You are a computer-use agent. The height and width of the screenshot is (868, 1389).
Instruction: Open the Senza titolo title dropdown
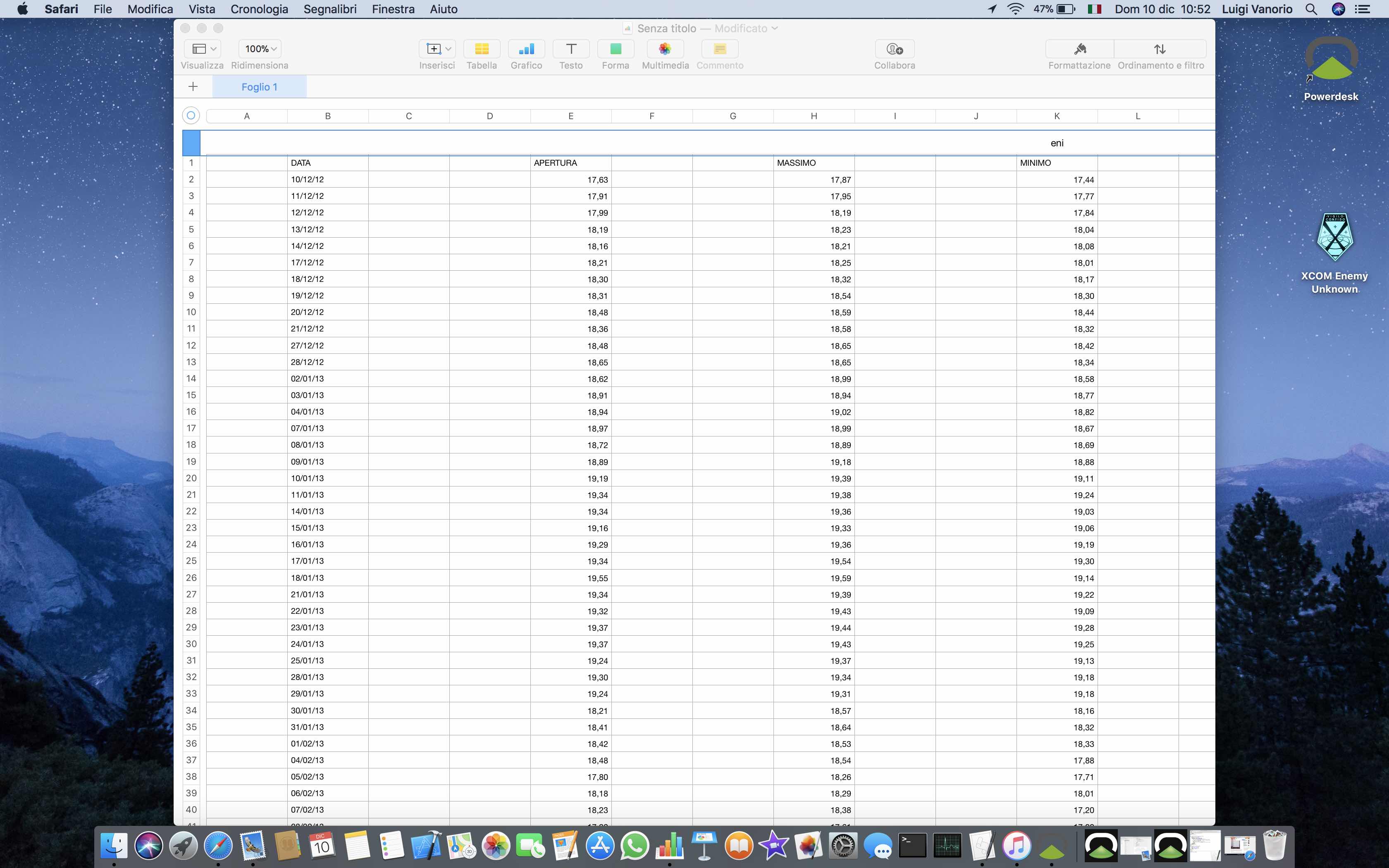[x=774, y=28]
